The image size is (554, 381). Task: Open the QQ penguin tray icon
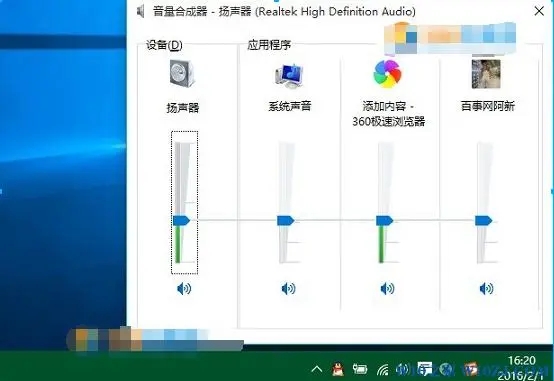tap(338, 370)
